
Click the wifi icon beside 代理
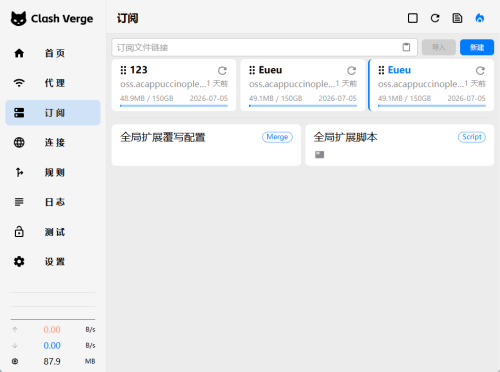point(19,83)
